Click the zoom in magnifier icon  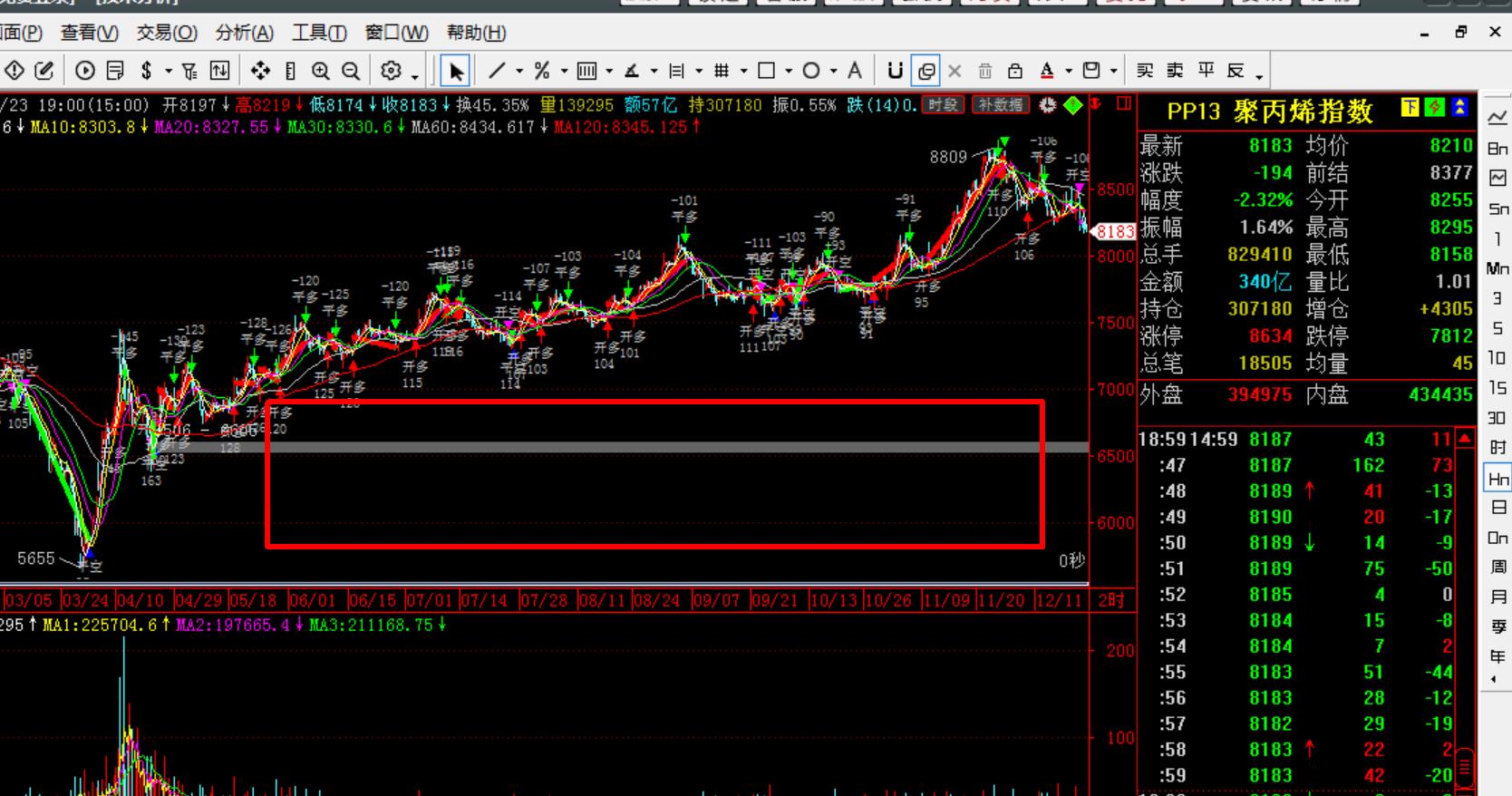click(x=321, y=71)
